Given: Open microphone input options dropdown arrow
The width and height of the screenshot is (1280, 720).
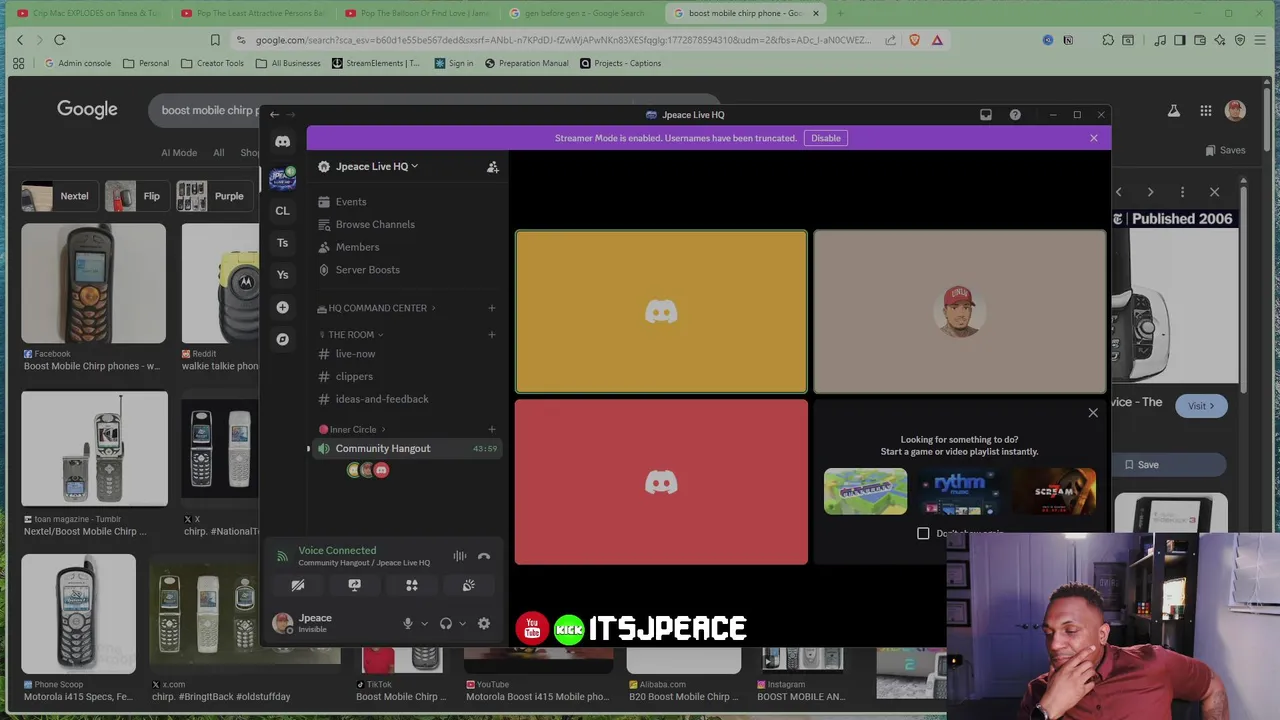Looking at the screenshot, I should click(x=424, y=624).
